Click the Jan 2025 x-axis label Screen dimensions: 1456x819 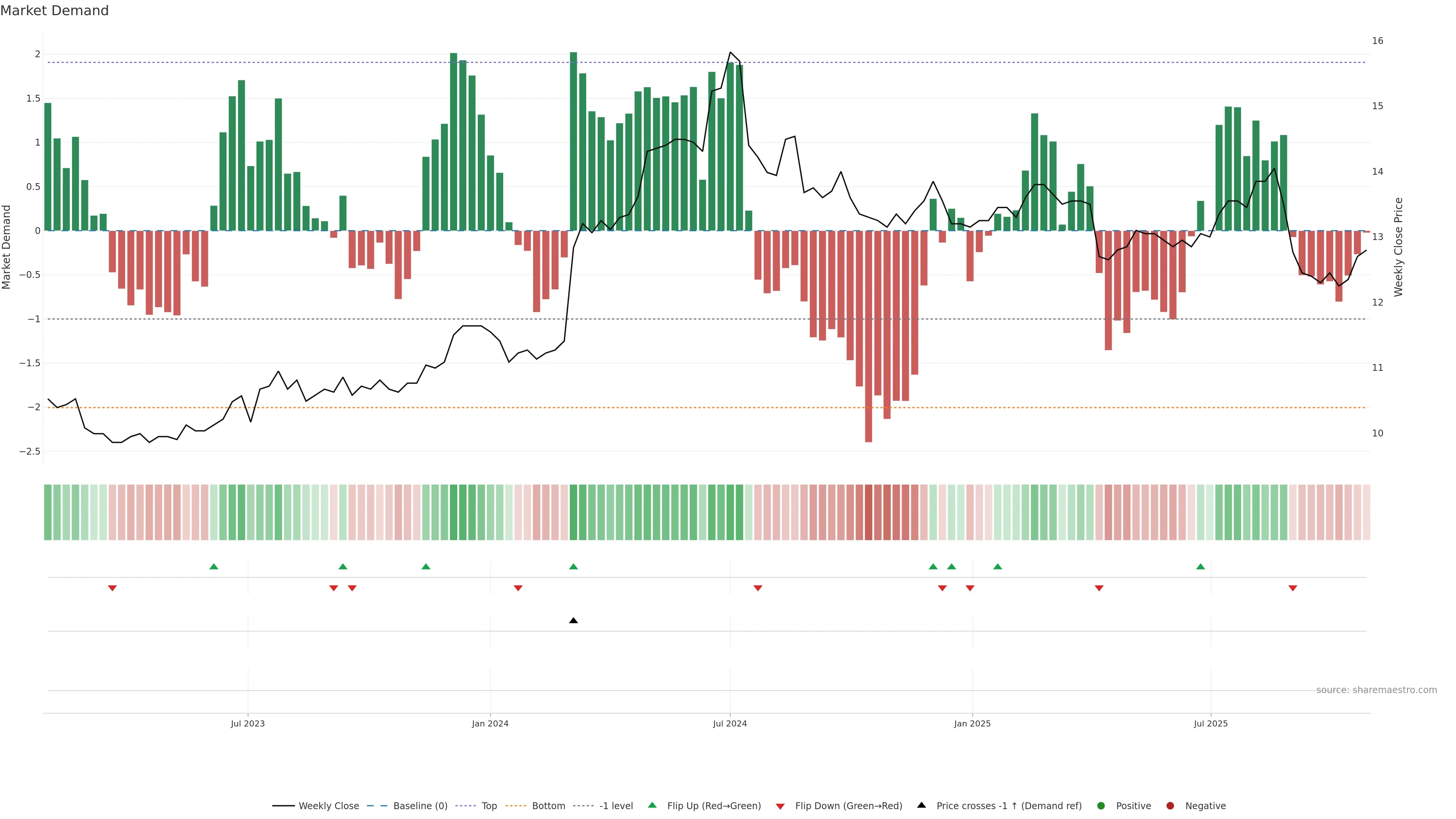[x=972, y=723]
